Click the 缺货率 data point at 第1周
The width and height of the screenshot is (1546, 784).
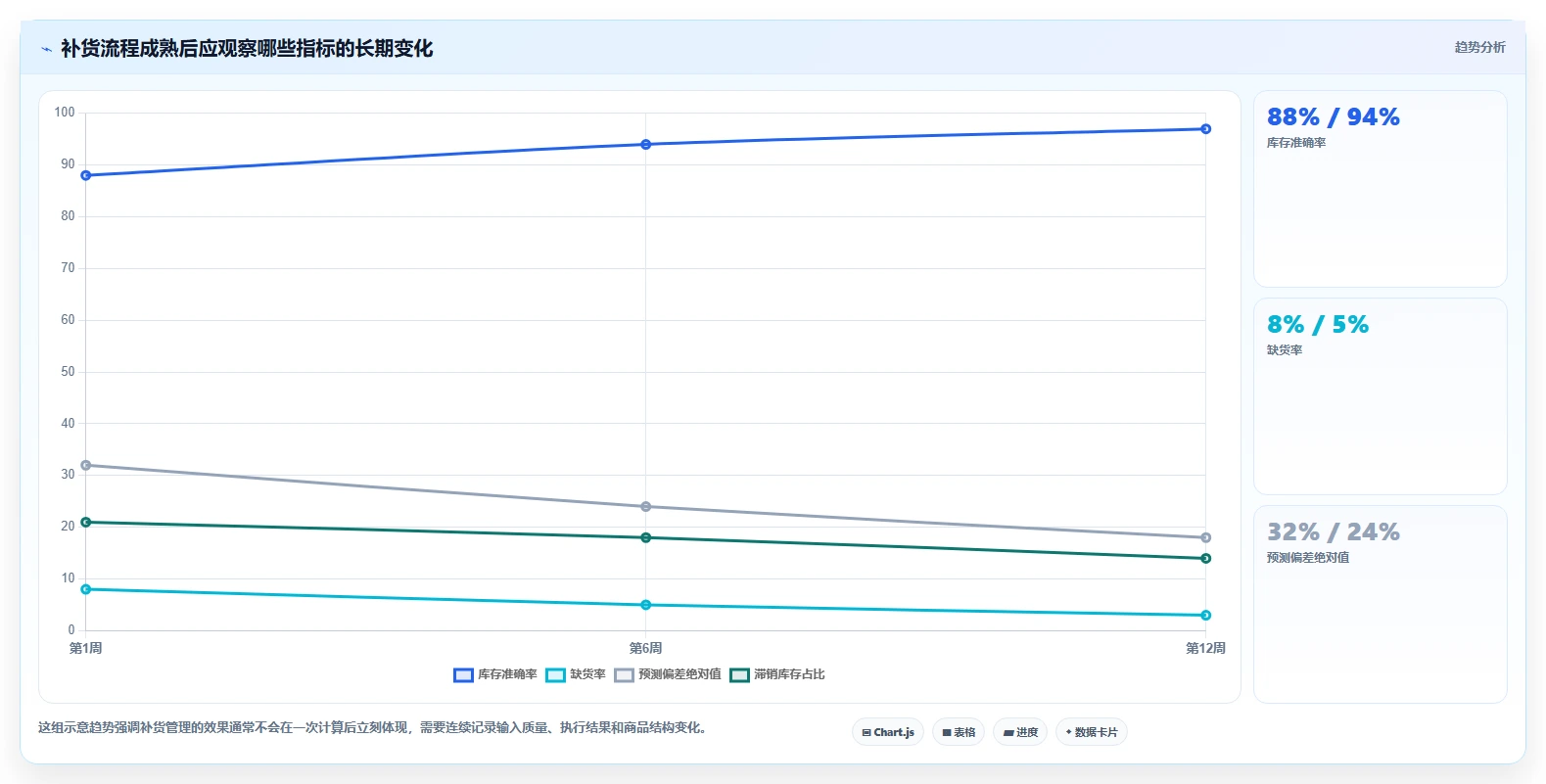86,589
